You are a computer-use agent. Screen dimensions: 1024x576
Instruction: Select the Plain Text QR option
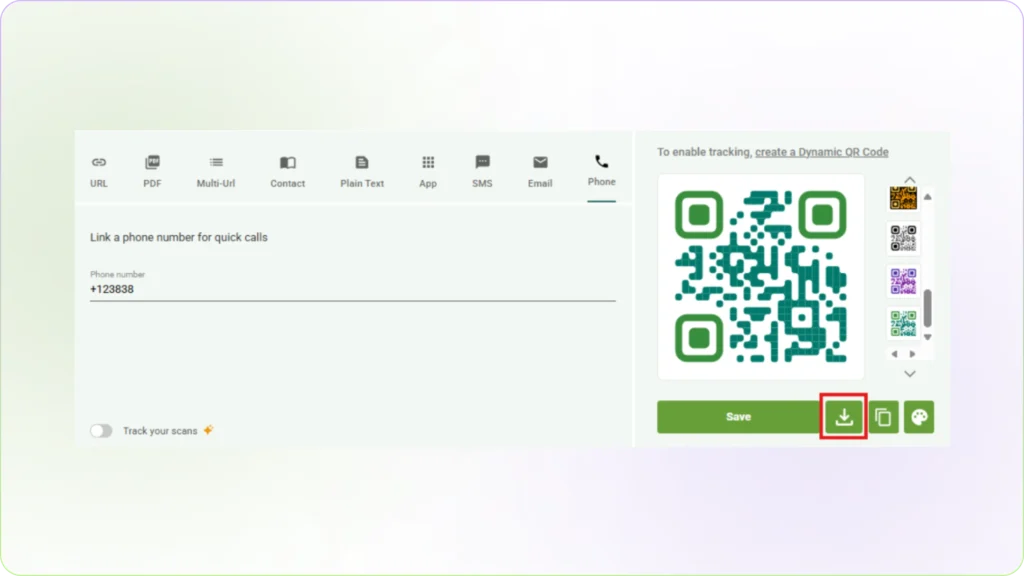pyautogui.click(x=361, y=170)
